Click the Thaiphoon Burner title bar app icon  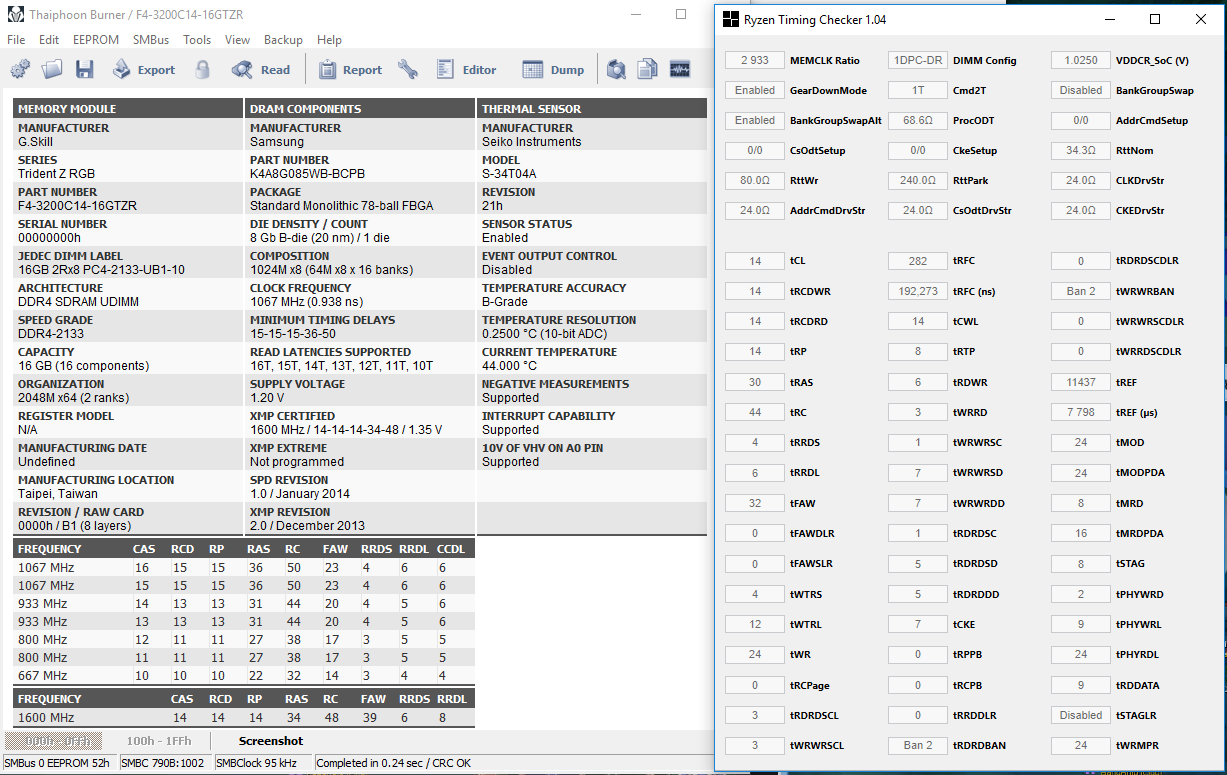(14, 14)
